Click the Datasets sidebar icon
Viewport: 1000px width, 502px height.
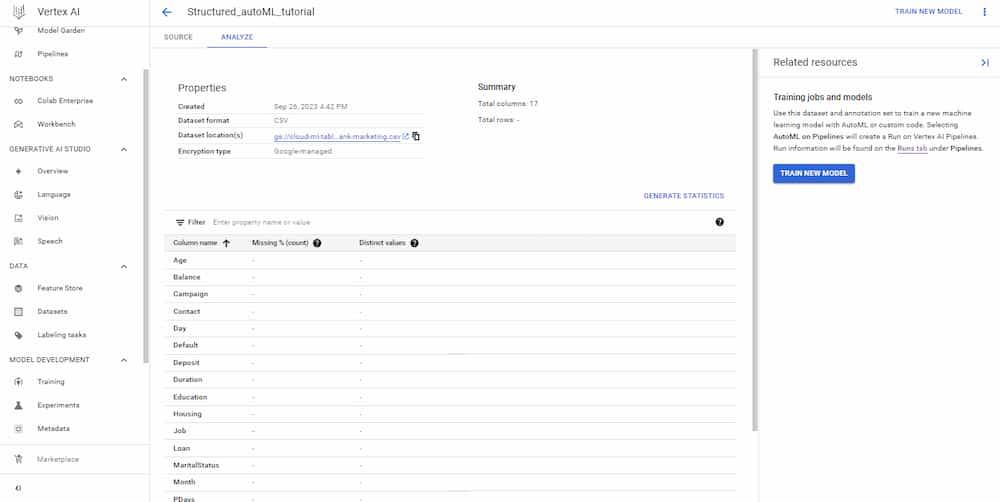[x=18, y=311]
